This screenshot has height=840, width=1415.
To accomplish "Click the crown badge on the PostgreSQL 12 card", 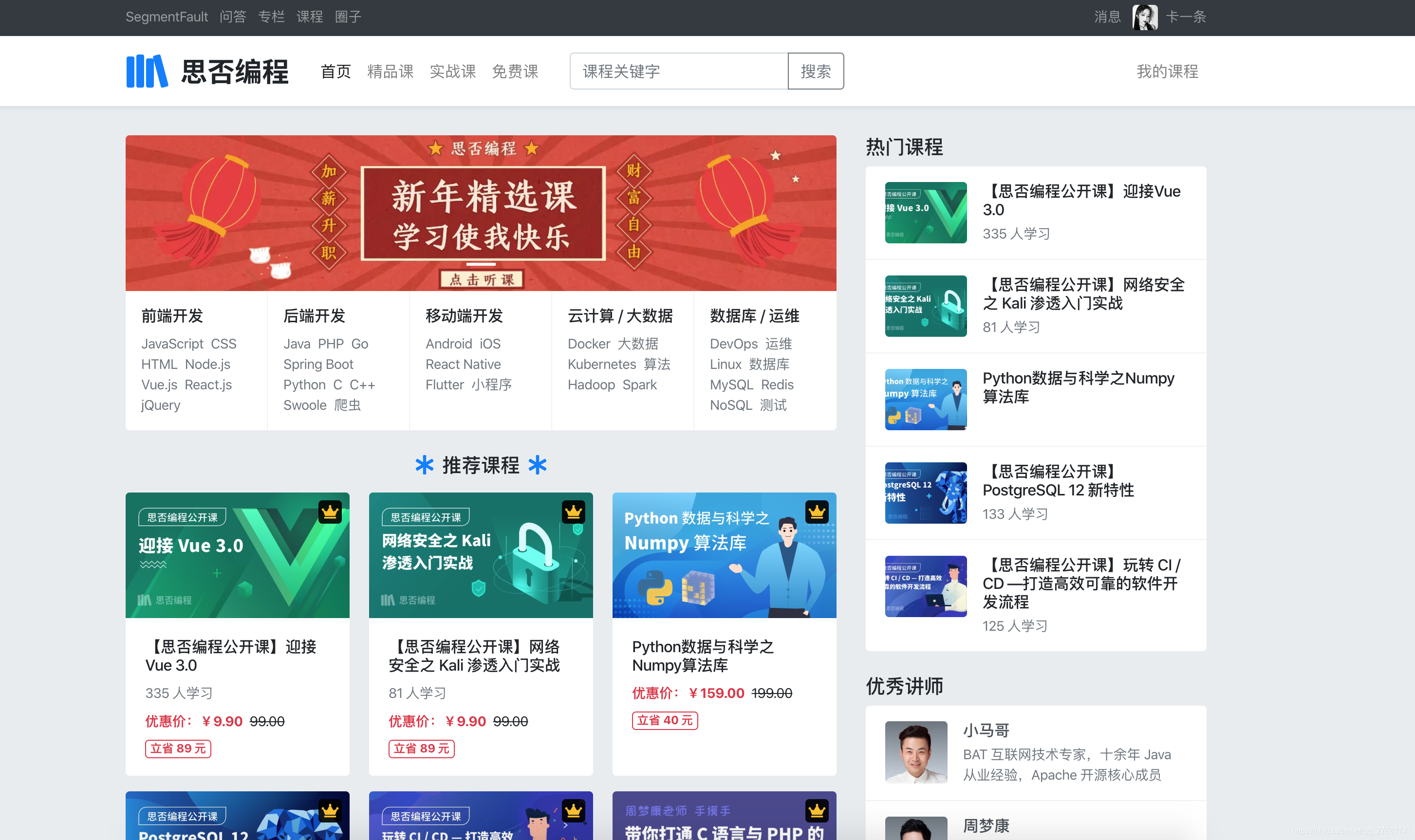I will [330, 811].
